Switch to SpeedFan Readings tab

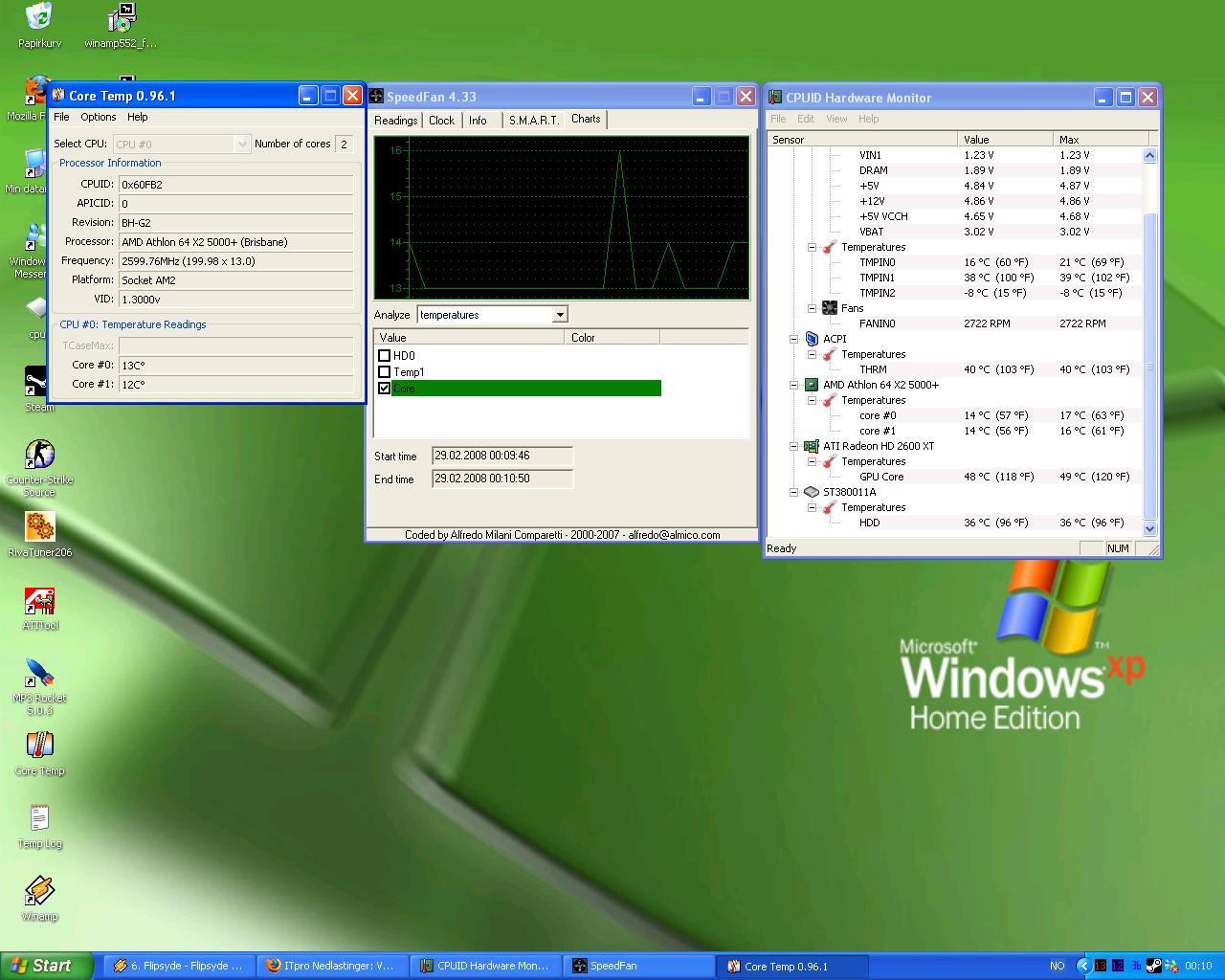[x=396, y=121]
